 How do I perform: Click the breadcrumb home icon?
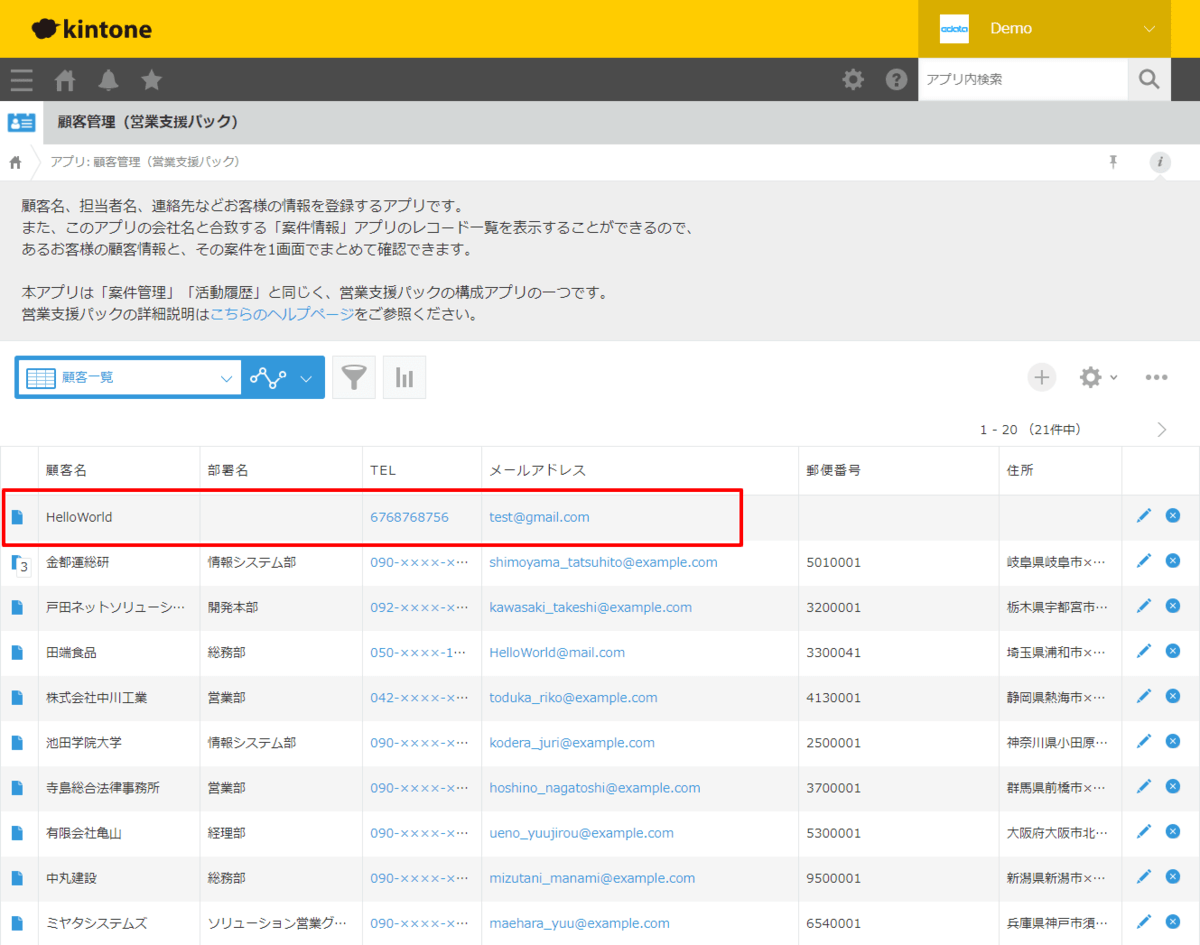pos(15,162)
